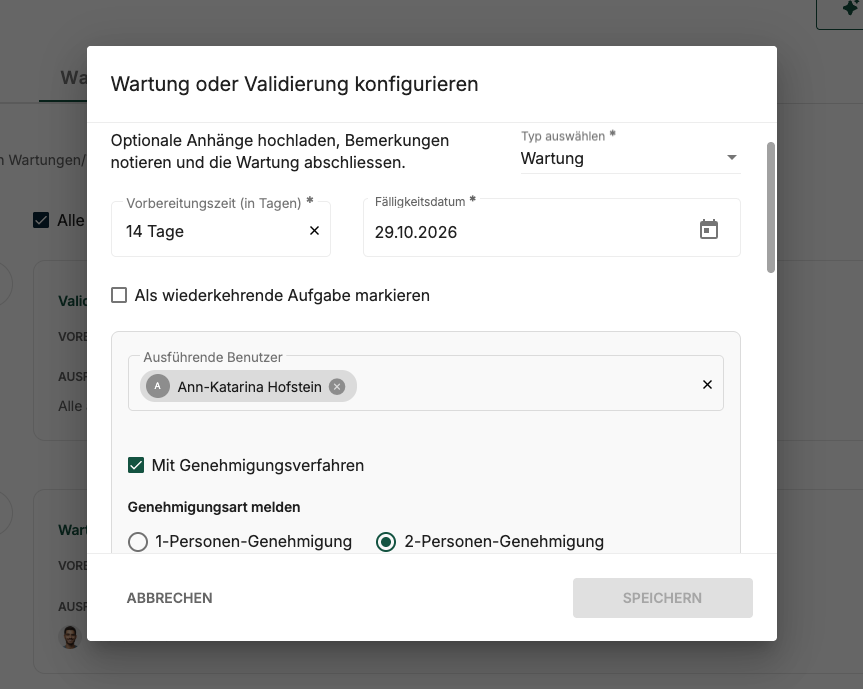Select 1-Personen-Genehmigung radio button
The width and height of the screenshot is (863, 689).
click(138, 542)
